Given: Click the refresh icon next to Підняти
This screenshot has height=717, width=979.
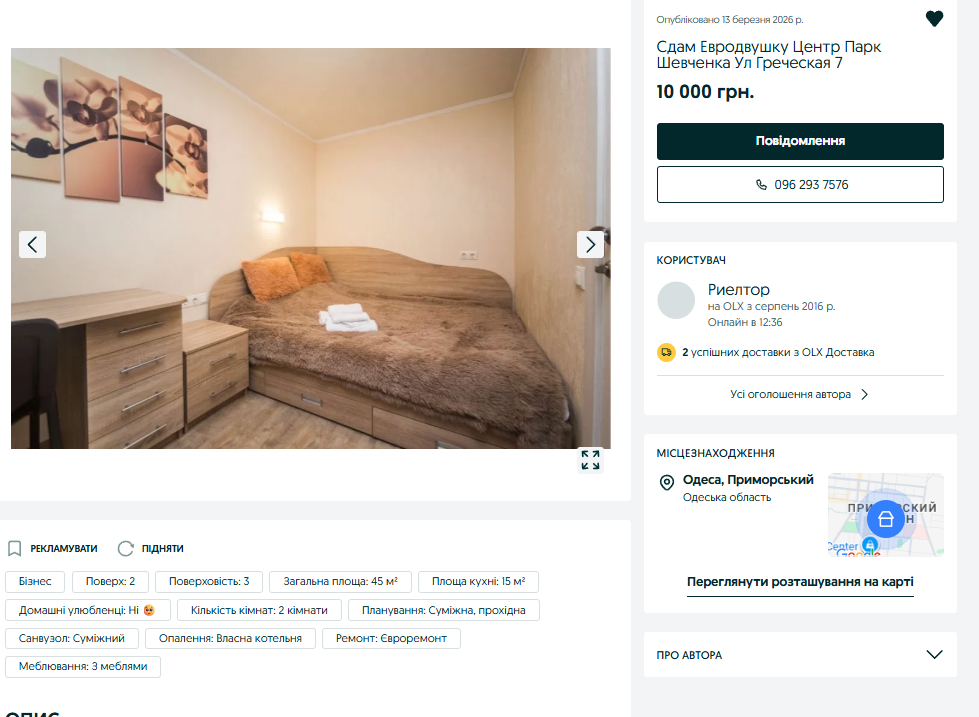Looking at the screenshot, I should pos(125,548).
